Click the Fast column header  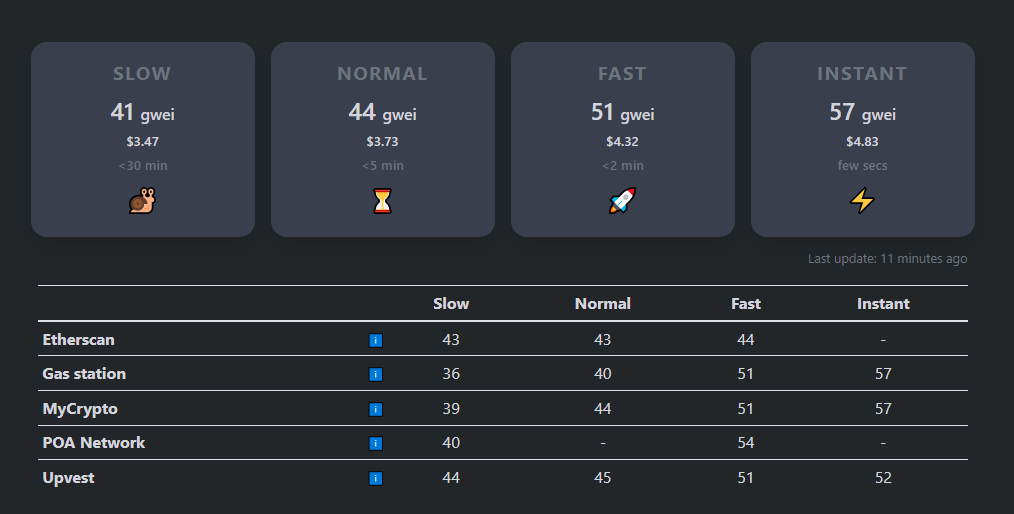746,304
